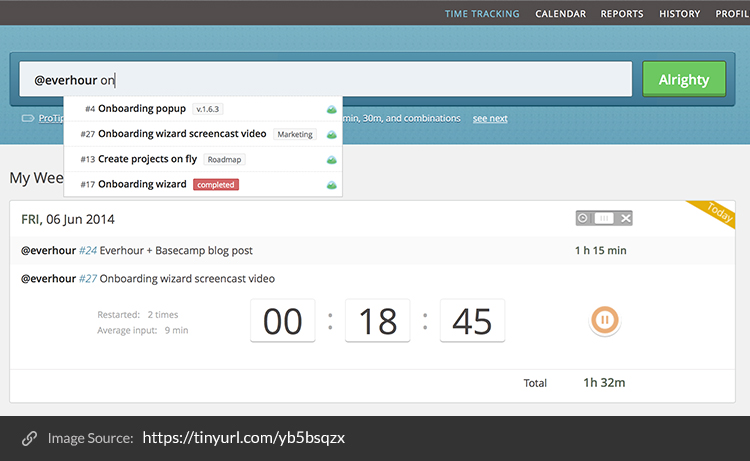Viewport: 750px width, 461px height.
Task: Click the timer hours digits 00
Action: click(x=283, y=321)
